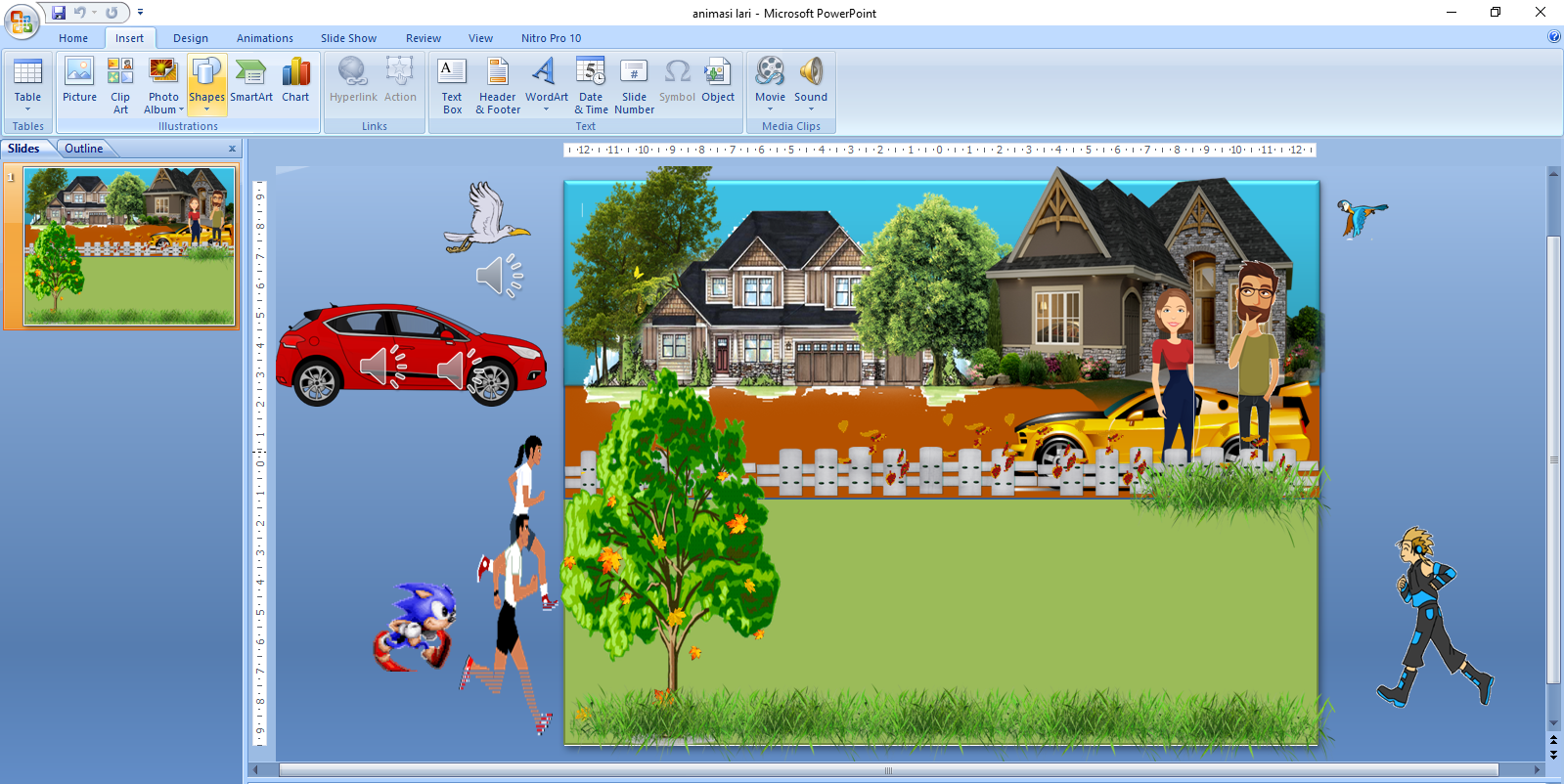1564x784 pixels.
Task: Select the Insert ribbon tab
Action: tap(129, 38)
